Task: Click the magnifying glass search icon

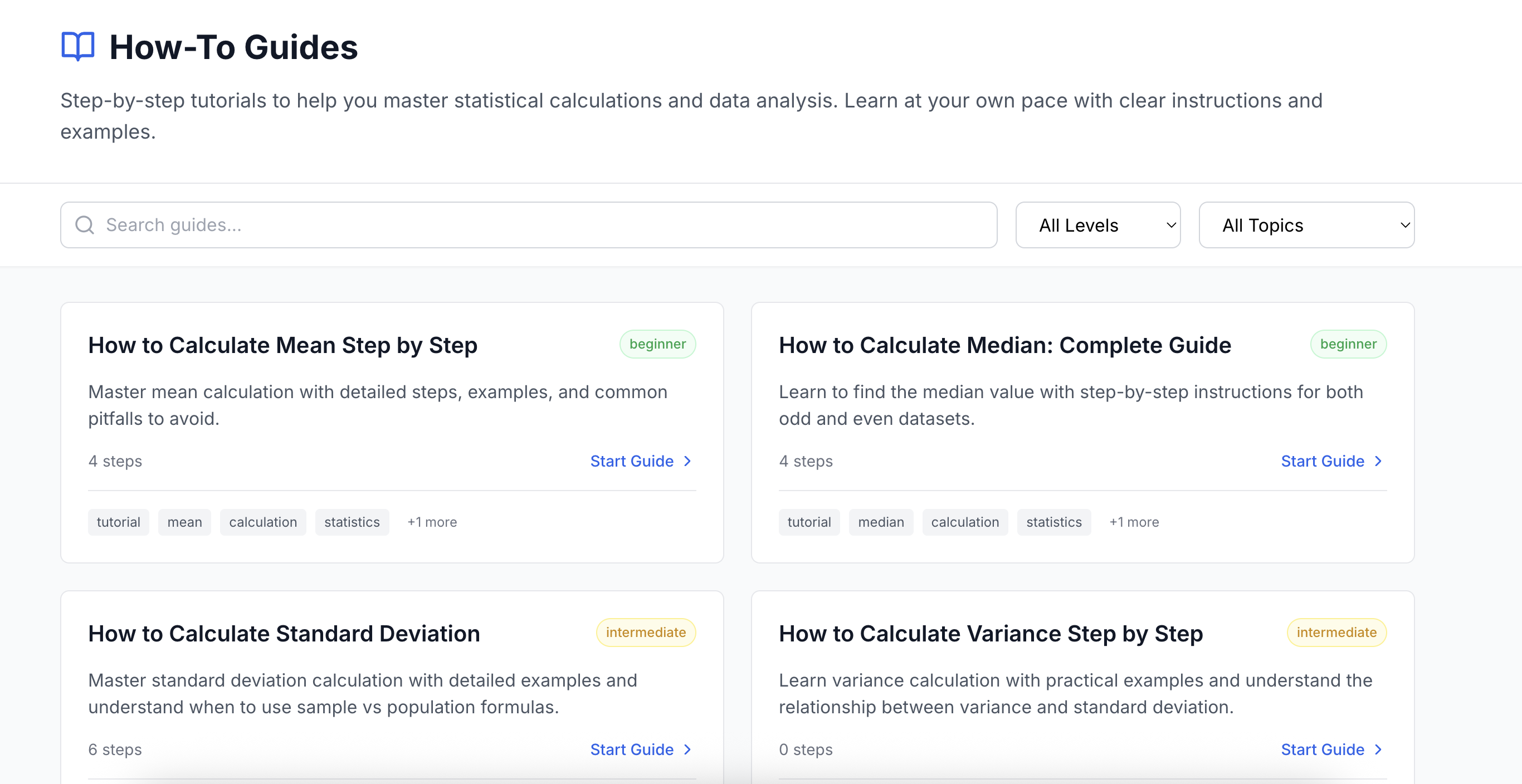Action: (84, 224)
